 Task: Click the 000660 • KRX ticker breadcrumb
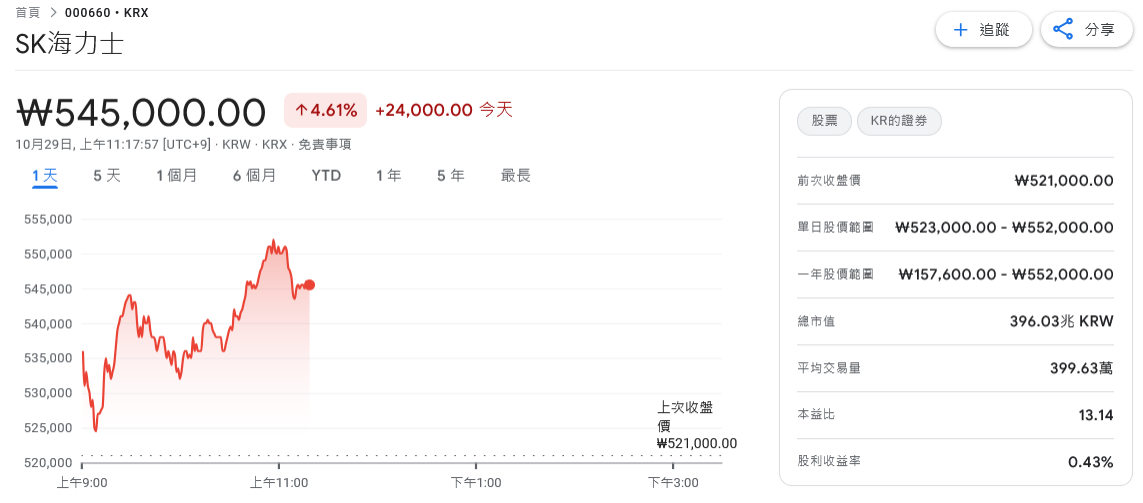106,13
